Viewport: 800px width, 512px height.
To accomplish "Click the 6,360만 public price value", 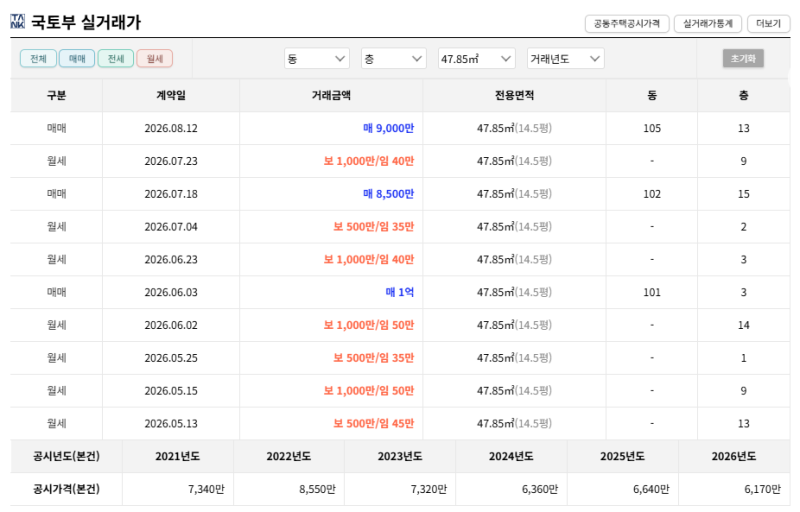I will [540, 490].
